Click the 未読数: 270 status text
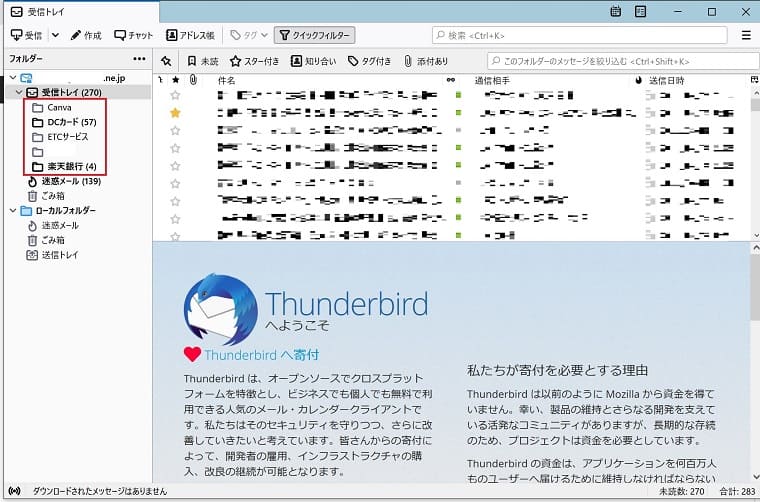Screen dimensions: 760x502 click(681, 491)
